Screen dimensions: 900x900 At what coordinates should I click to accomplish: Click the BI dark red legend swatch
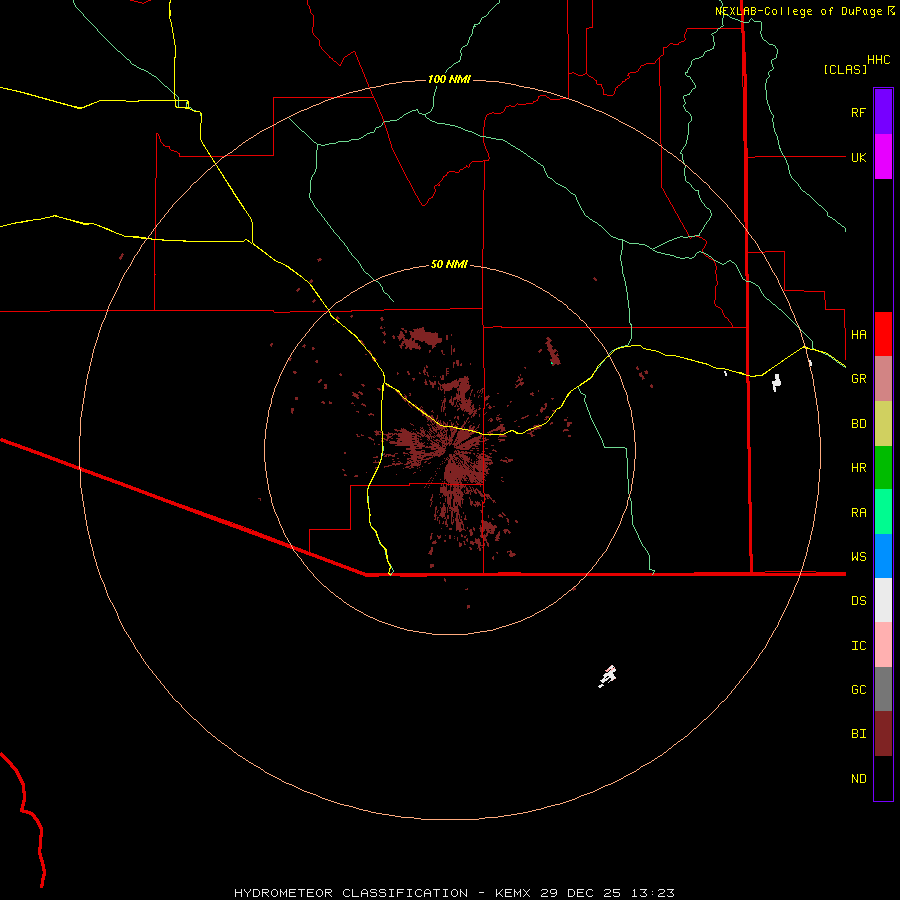[883, 734]
